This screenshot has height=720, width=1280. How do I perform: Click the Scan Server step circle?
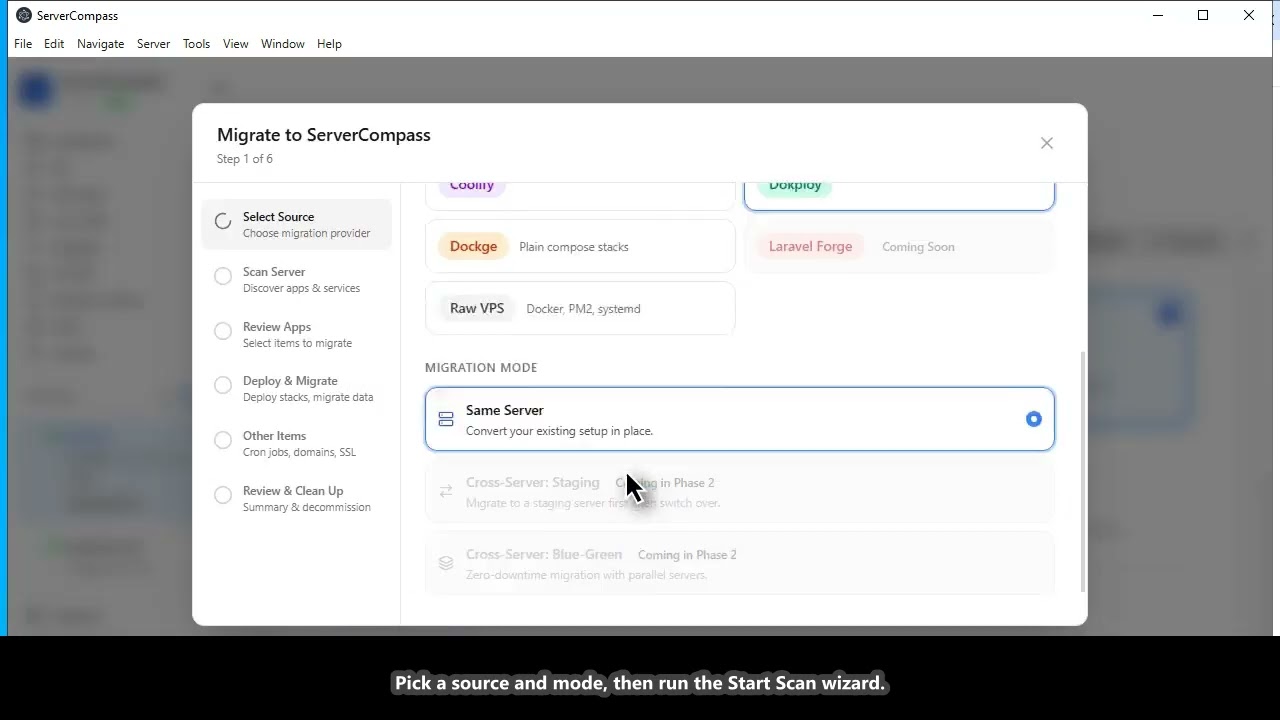[x=223, y=276]
